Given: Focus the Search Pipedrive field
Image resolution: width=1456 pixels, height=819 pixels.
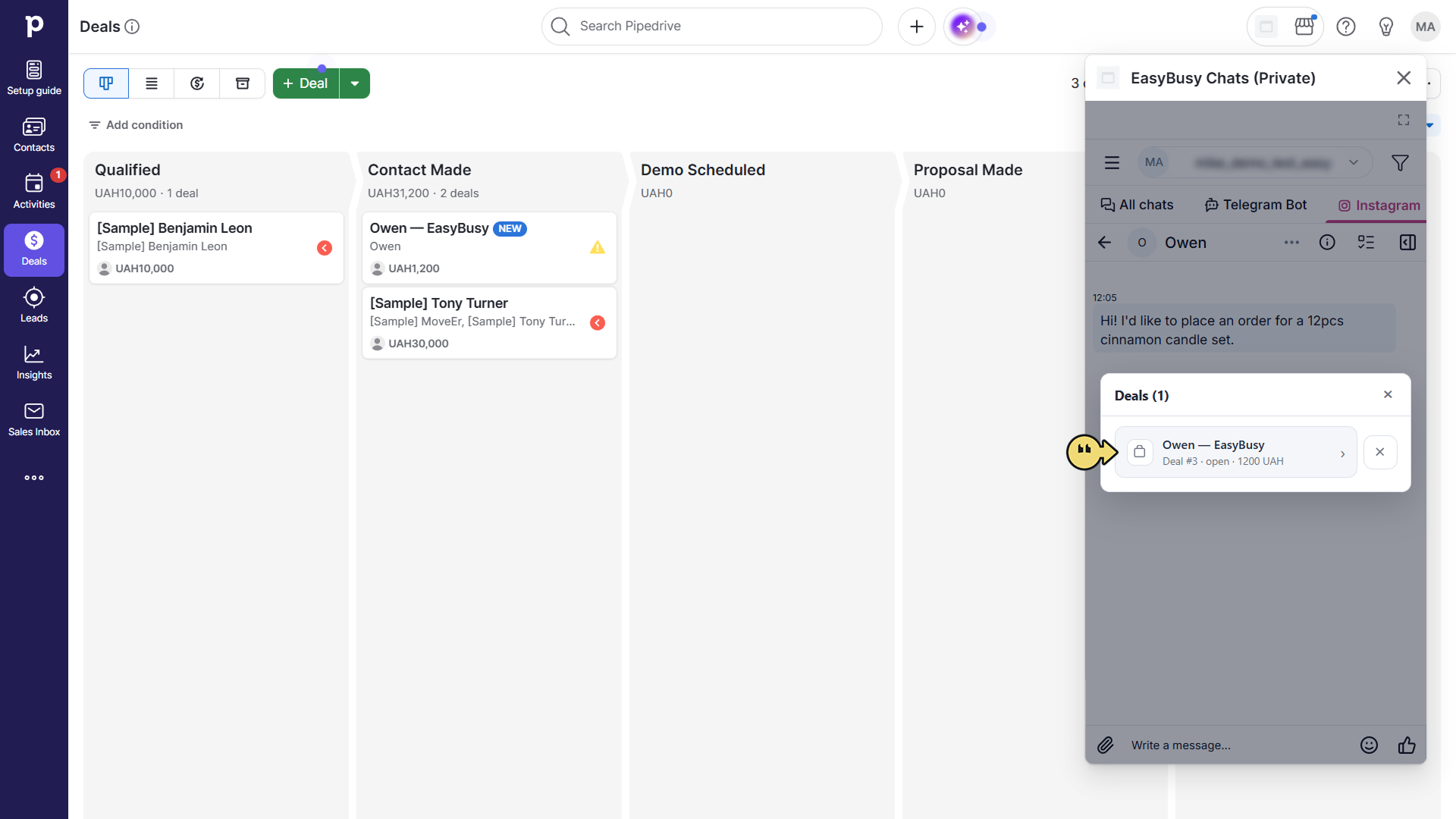Looking at the screenshot, I should (x=711, y=27).
